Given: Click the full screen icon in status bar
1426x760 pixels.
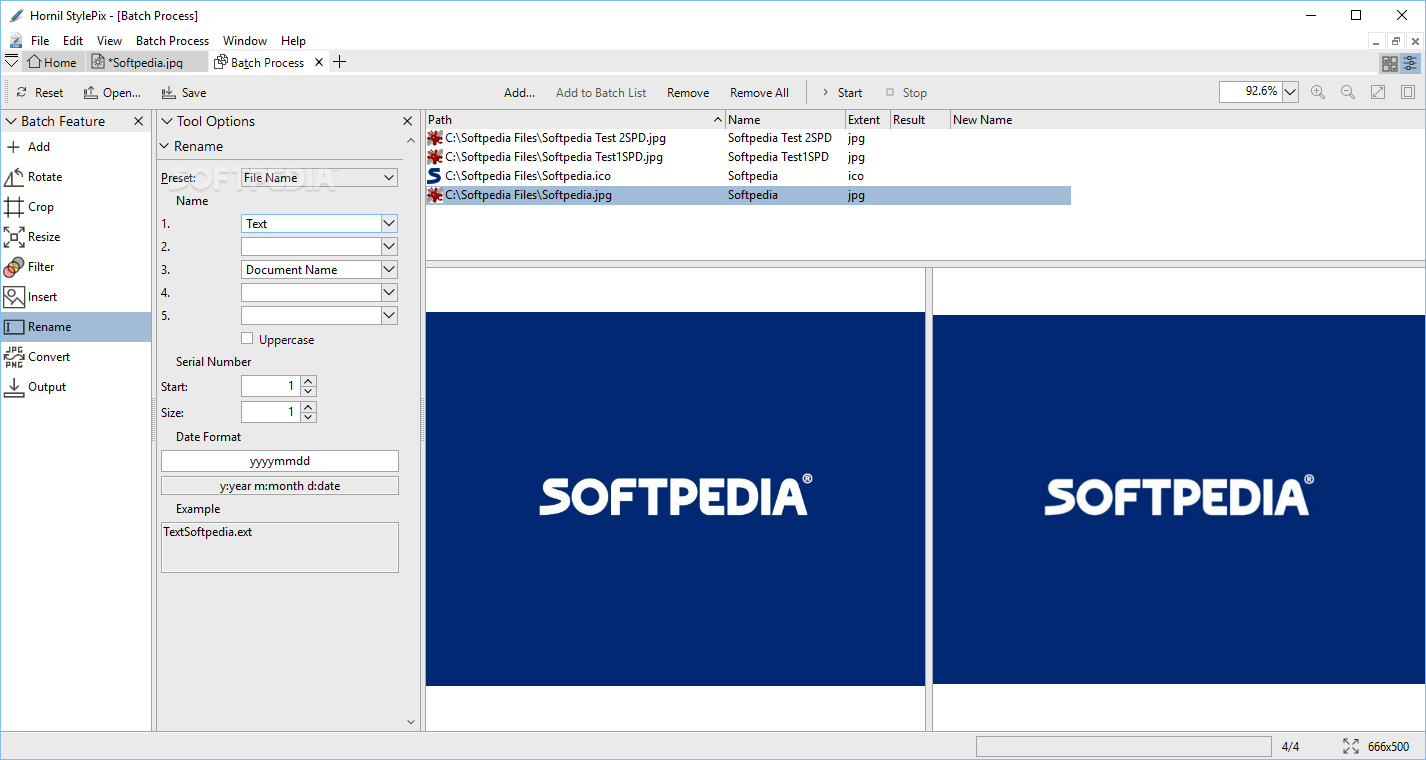Looking at the screenshot, I should tap(1351, 746).
